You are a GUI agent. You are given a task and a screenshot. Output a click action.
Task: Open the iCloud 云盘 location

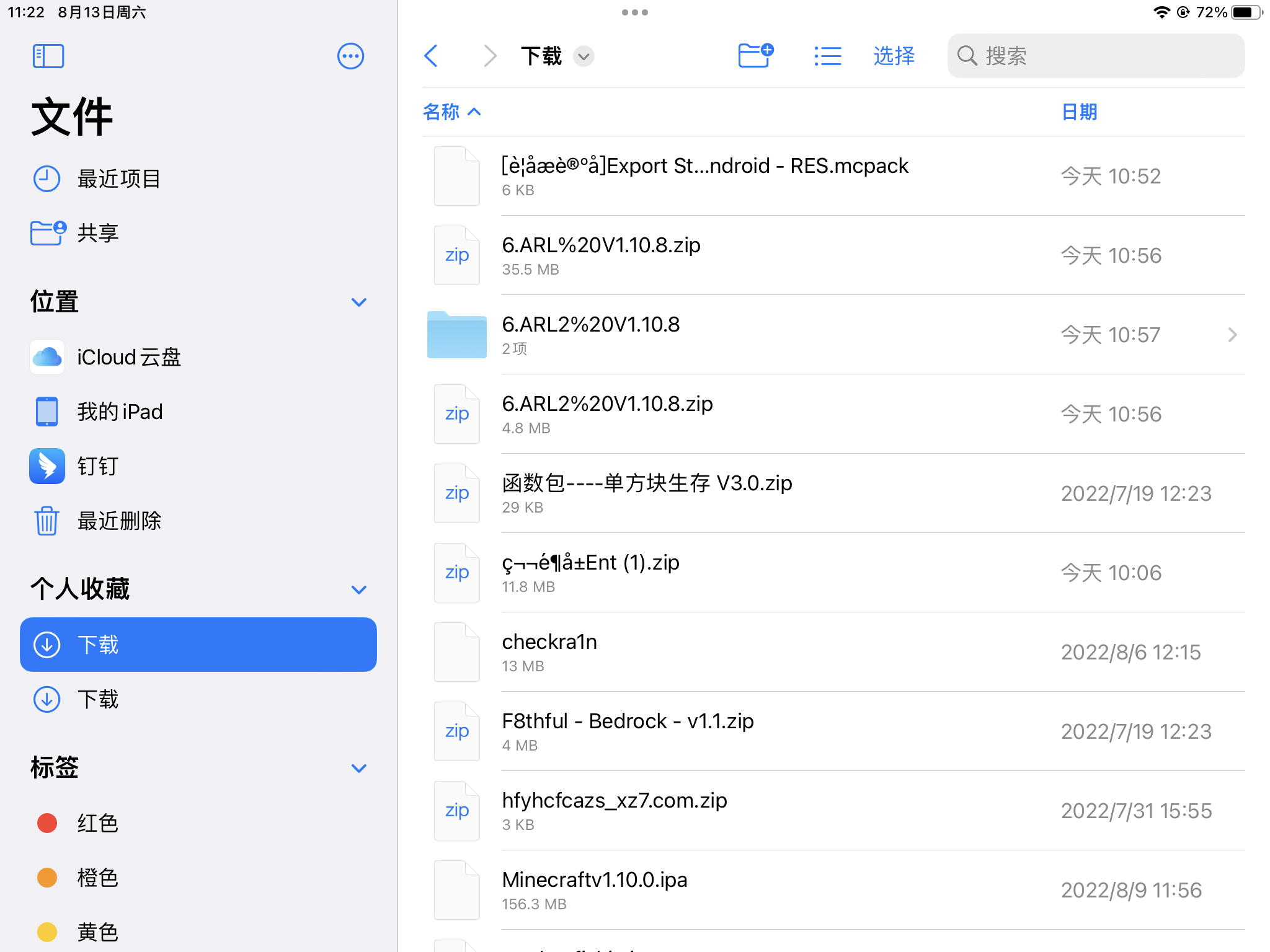tap(198, 357)
